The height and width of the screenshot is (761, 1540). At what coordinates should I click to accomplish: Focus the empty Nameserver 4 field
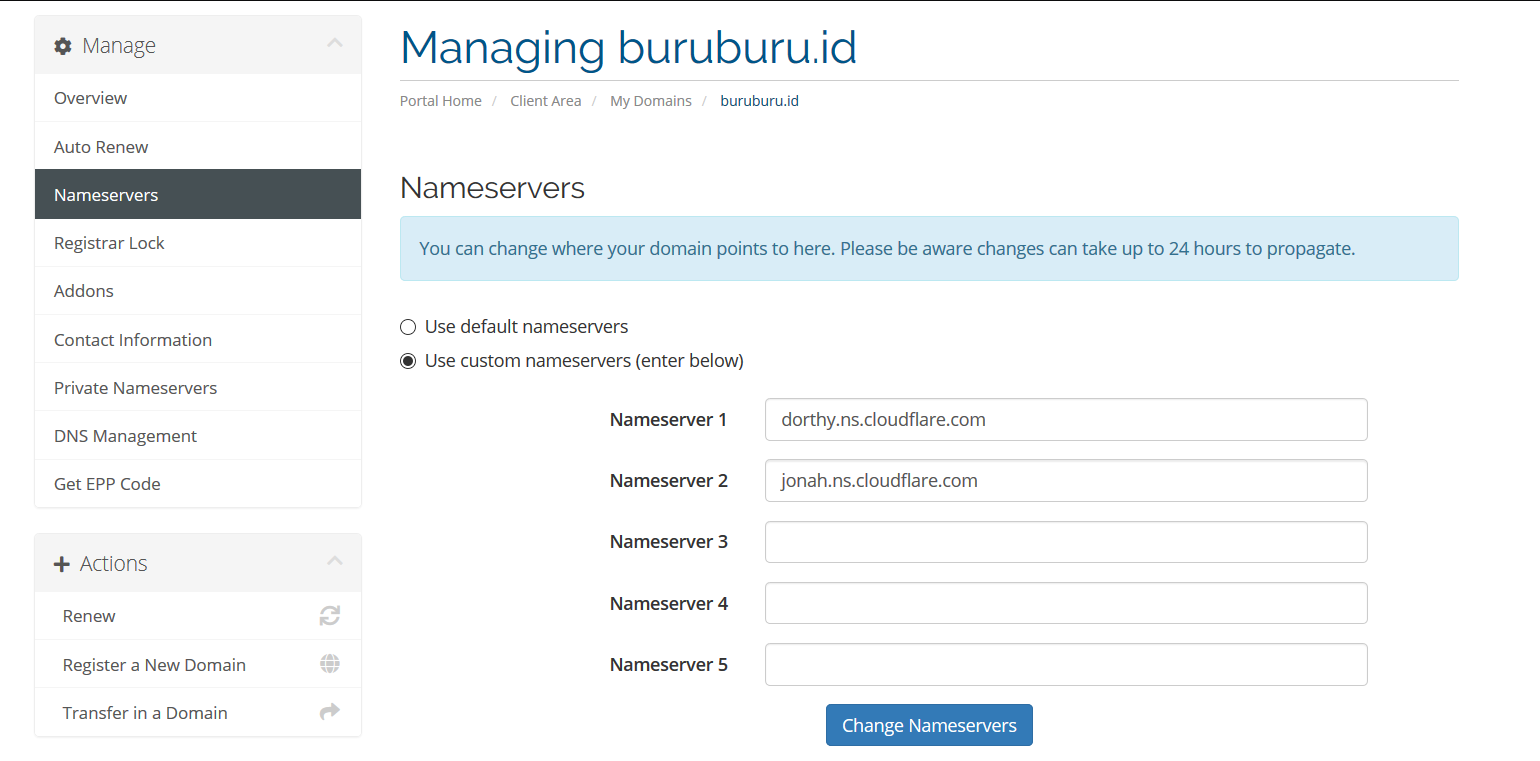coord(1066,604)
